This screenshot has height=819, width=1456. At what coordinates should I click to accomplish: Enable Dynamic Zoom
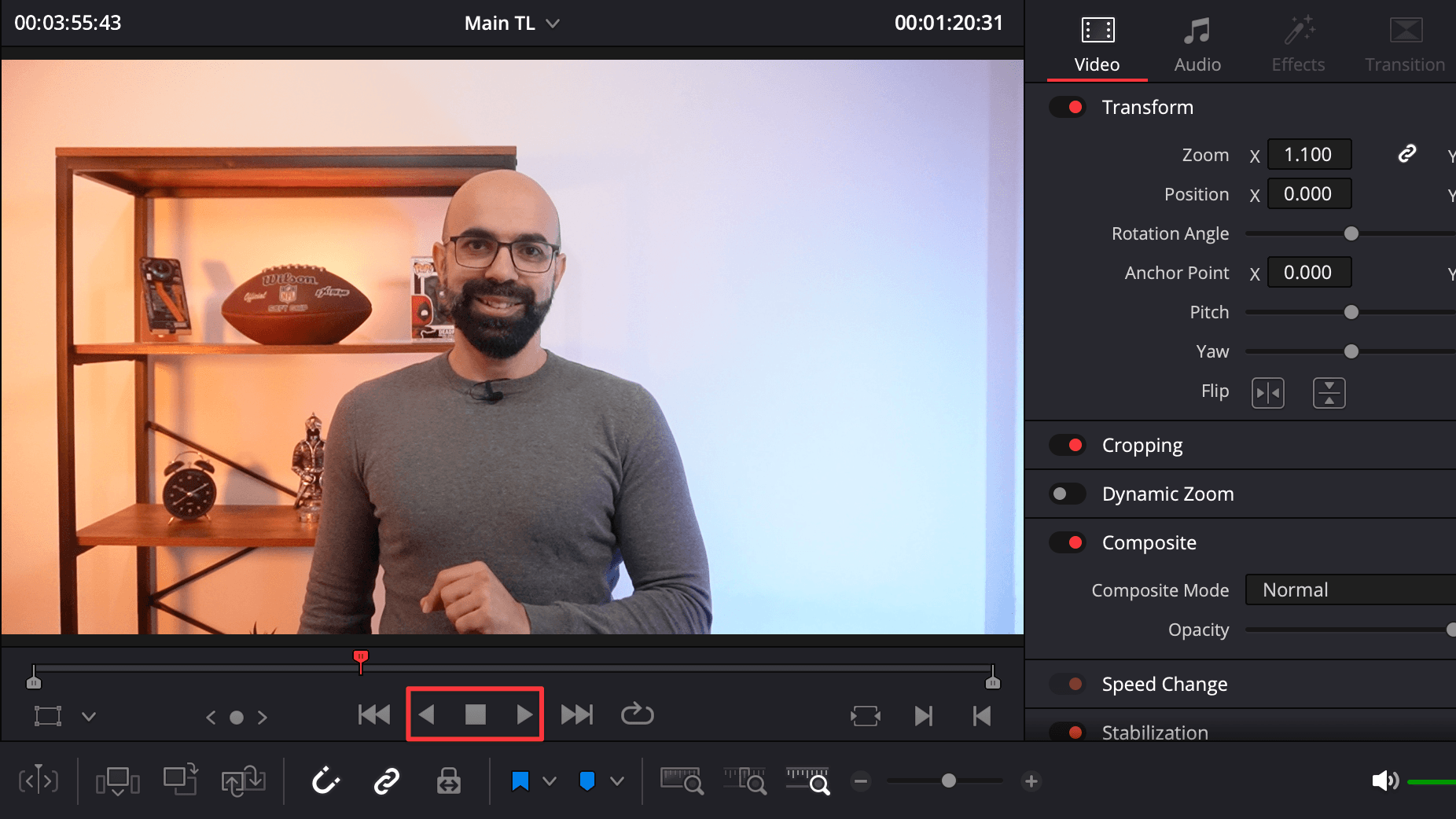(1067, 494)
